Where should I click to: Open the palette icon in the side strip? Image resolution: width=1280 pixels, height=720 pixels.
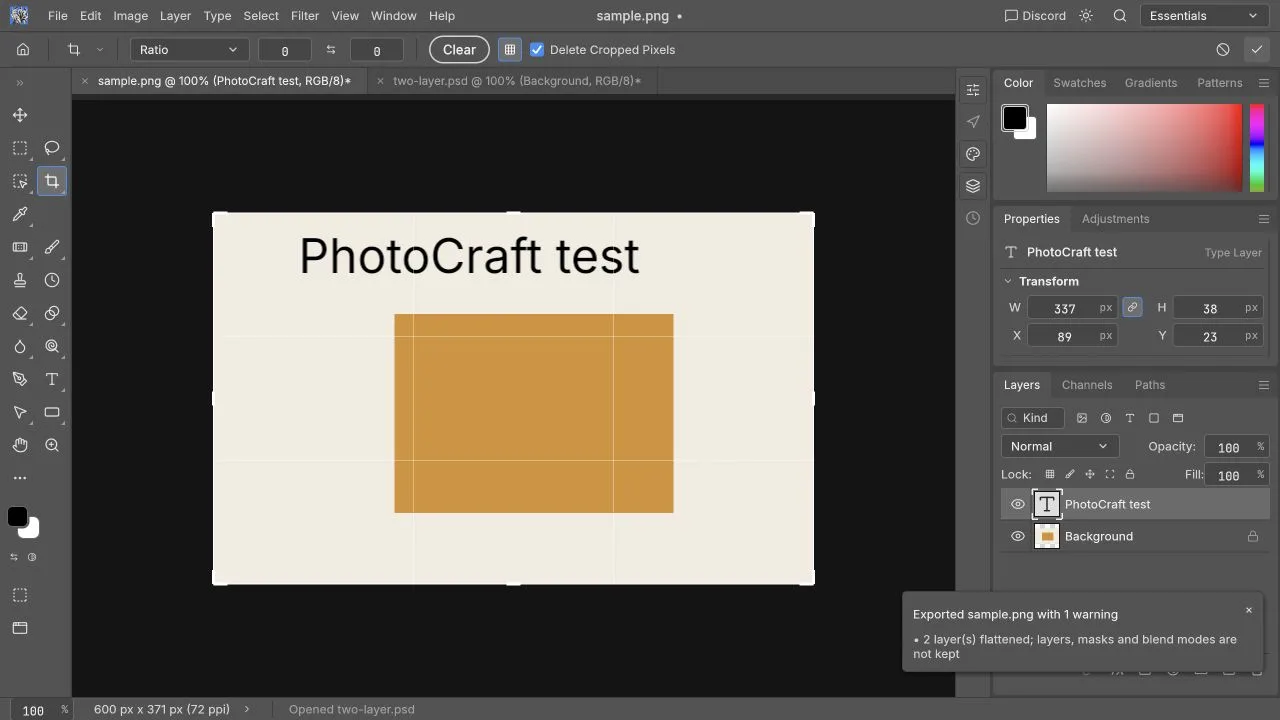pos(973,154)
